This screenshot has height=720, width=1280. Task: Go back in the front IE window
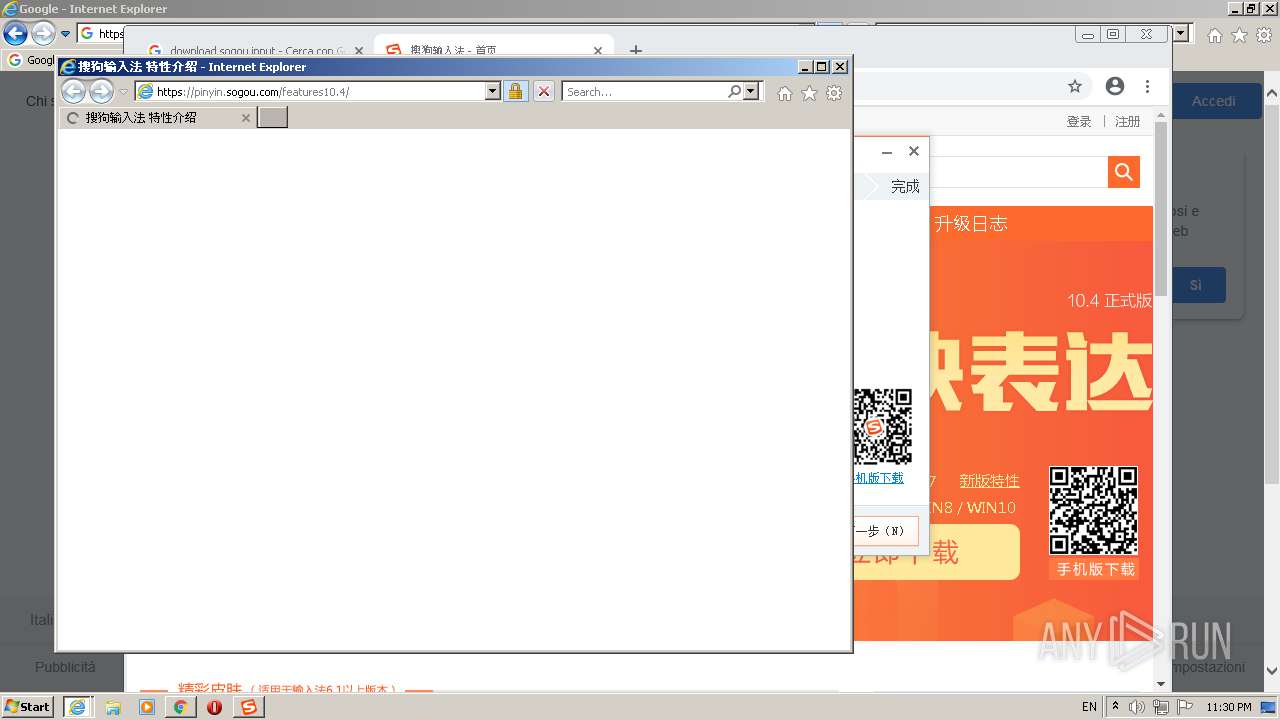[x=74, y=92]
